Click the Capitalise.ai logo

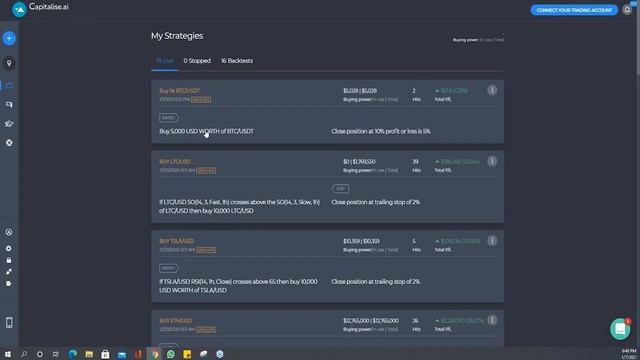(40, 9)
